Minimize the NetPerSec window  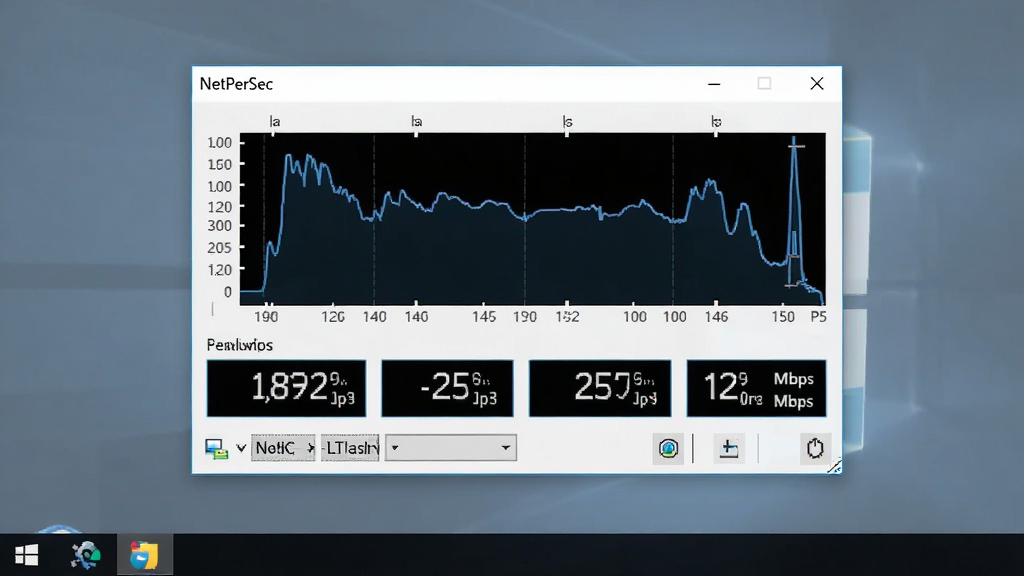[x=714, y=84]
